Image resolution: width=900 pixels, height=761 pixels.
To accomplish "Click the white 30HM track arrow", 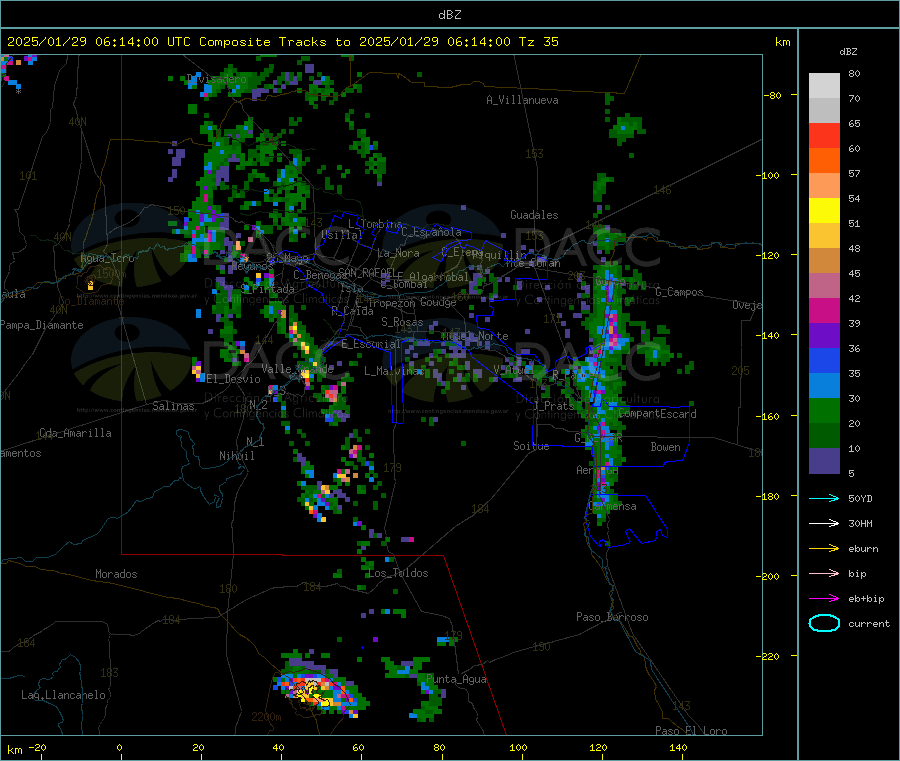I will click(824, 523).
